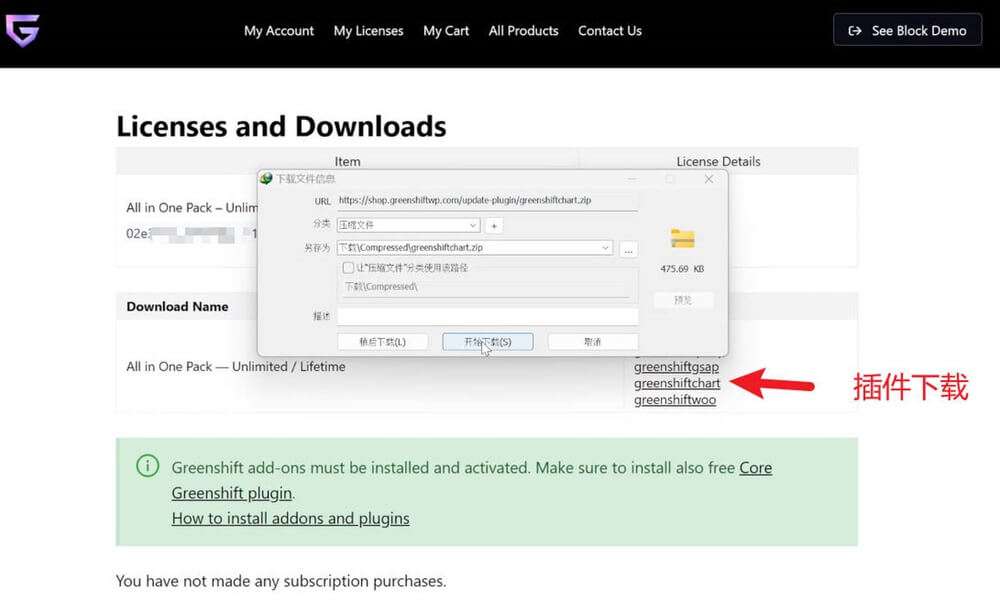Browse All Products
This screenshot has height=601, width=1000.
(x=524, y=31)
